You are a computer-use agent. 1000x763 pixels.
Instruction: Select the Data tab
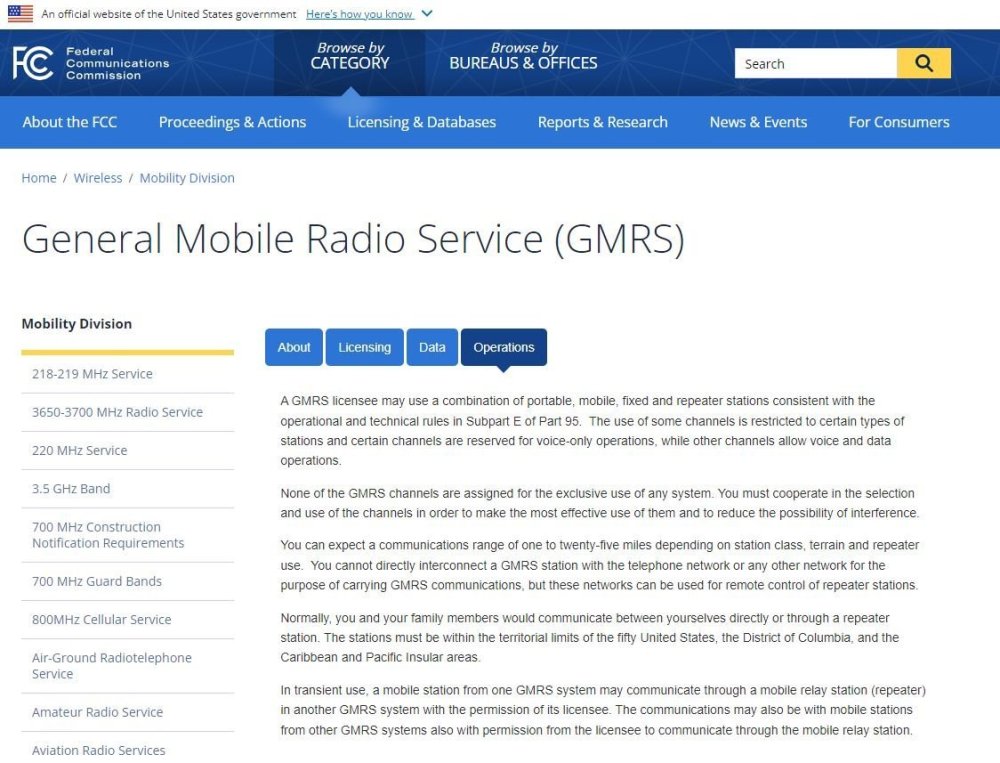point(432,347)
